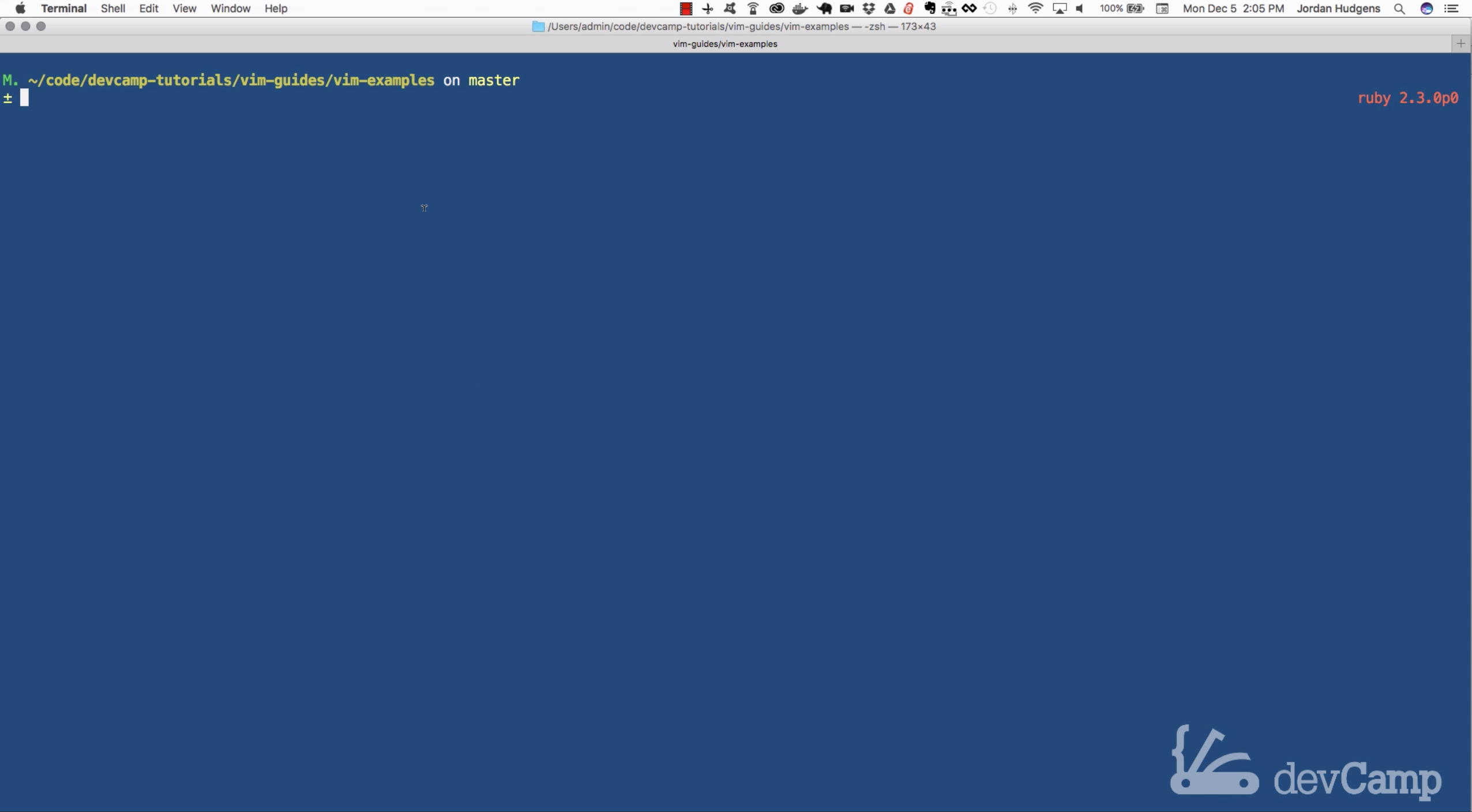The image size is (1472, 812).
Task: Open the Apple menu
Action: 20,9
